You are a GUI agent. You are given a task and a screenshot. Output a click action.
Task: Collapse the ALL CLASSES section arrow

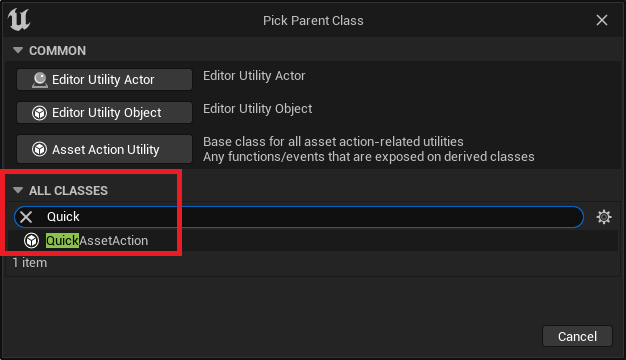click(18, 190)
